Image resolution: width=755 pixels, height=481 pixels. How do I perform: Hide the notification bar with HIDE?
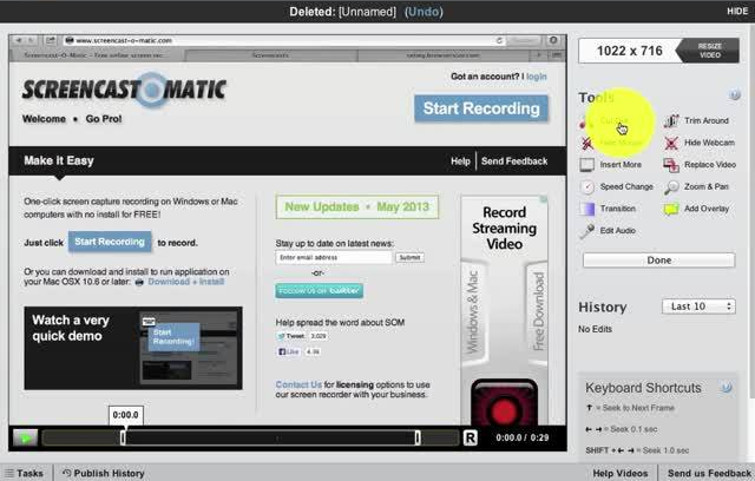coord(737,11)
